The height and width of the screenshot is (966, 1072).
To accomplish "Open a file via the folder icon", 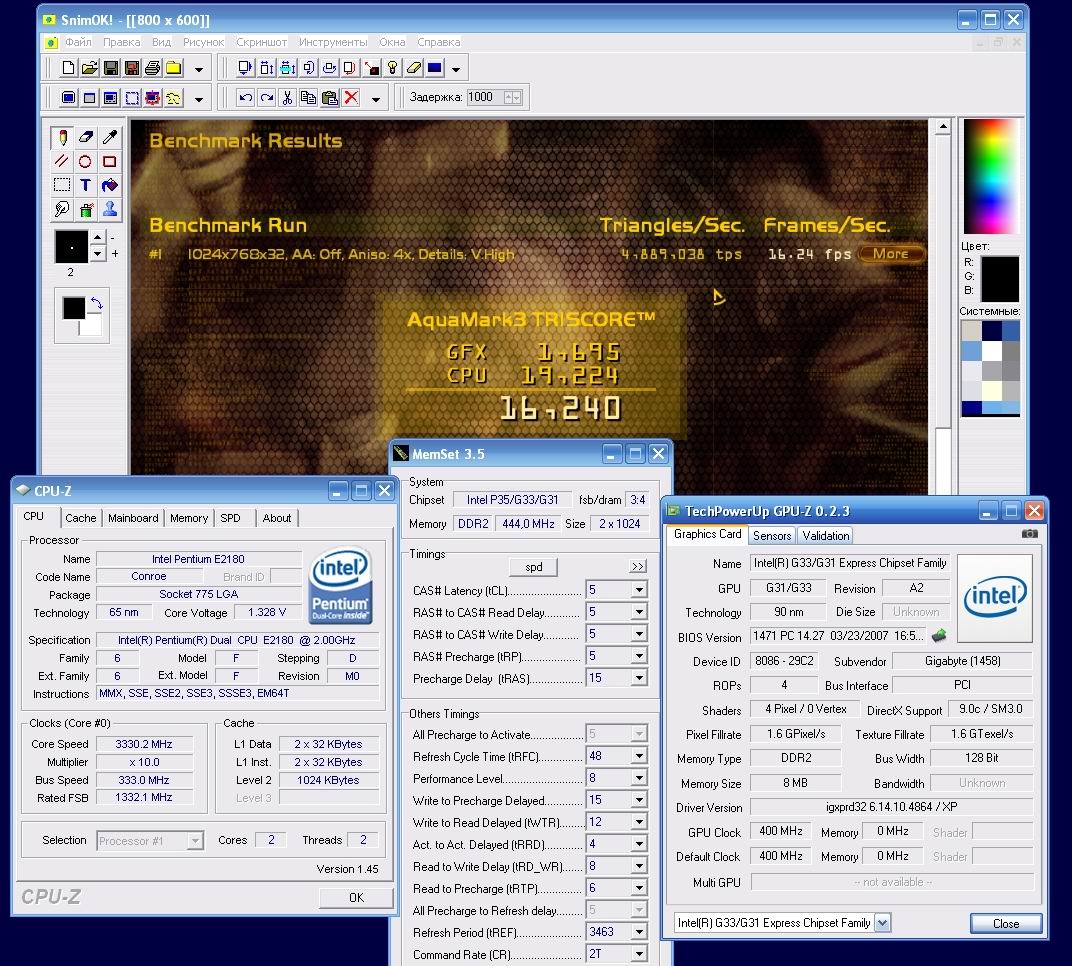I will tap(90, 68).
